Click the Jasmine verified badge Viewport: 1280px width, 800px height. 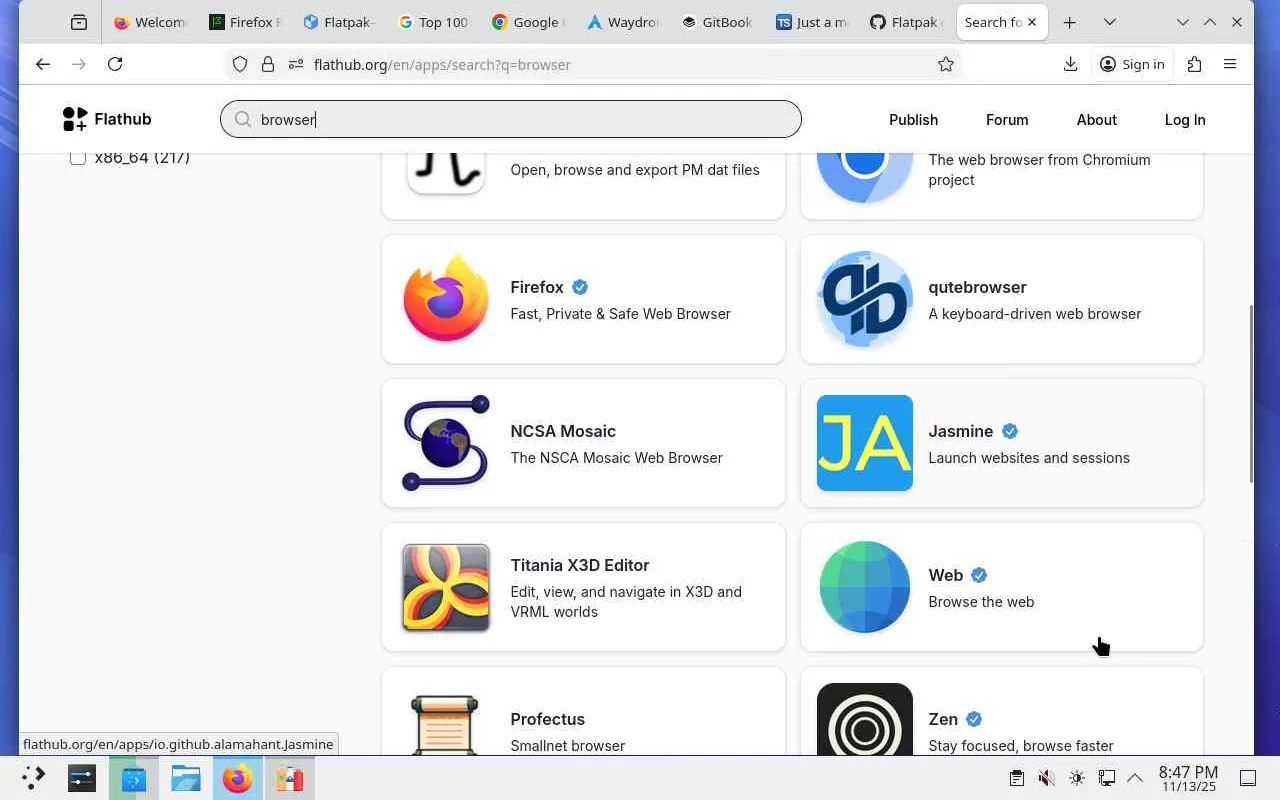(1010, 431)
